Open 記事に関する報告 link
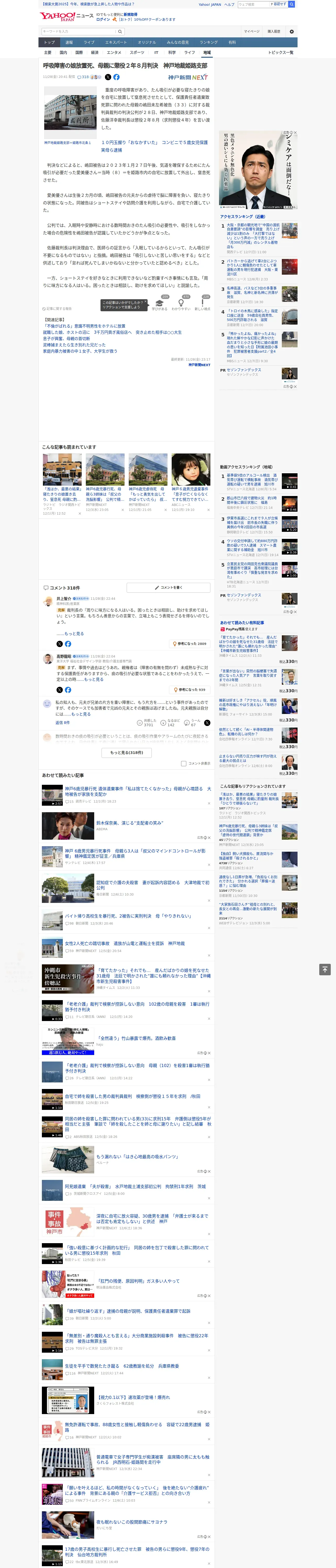Screen dimensions: 336x1568 pos(57,309)
